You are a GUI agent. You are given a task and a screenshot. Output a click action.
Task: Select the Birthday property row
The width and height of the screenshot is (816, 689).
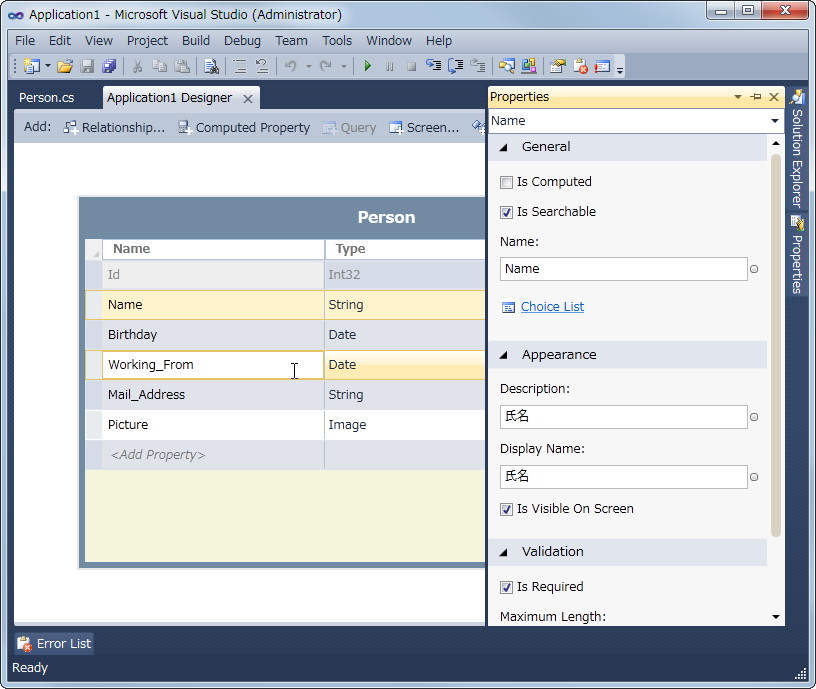click(285, 335)
